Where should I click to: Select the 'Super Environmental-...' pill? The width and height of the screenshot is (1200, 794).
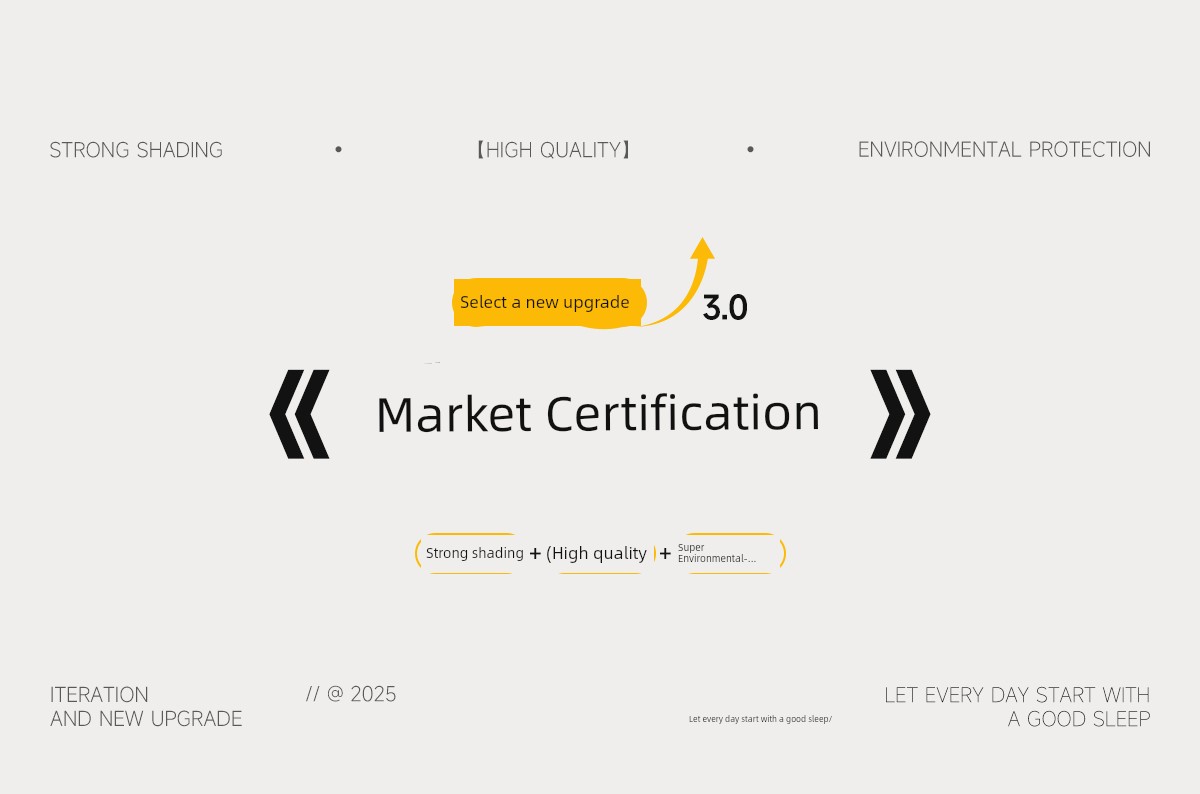[x=728, y=553]
